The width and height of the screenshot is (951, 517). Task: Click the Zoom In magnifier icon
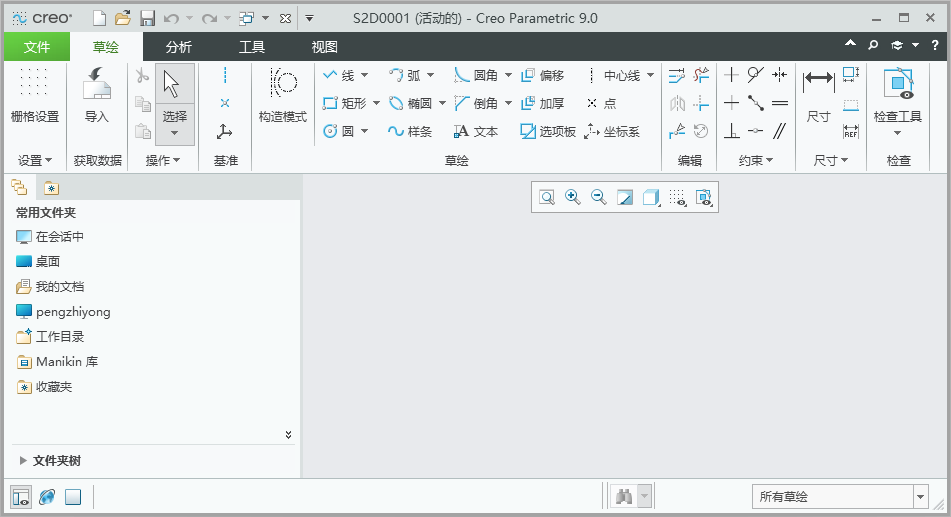(573, 197)
